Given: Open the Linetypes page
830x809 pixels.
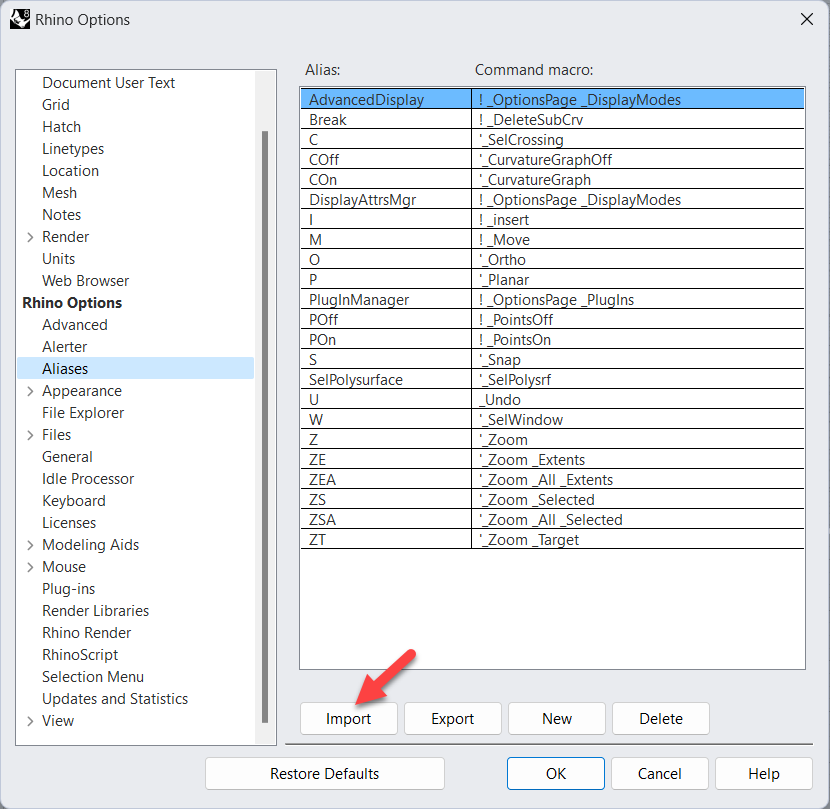Looking at the screenshot, I should click(73, 149).
